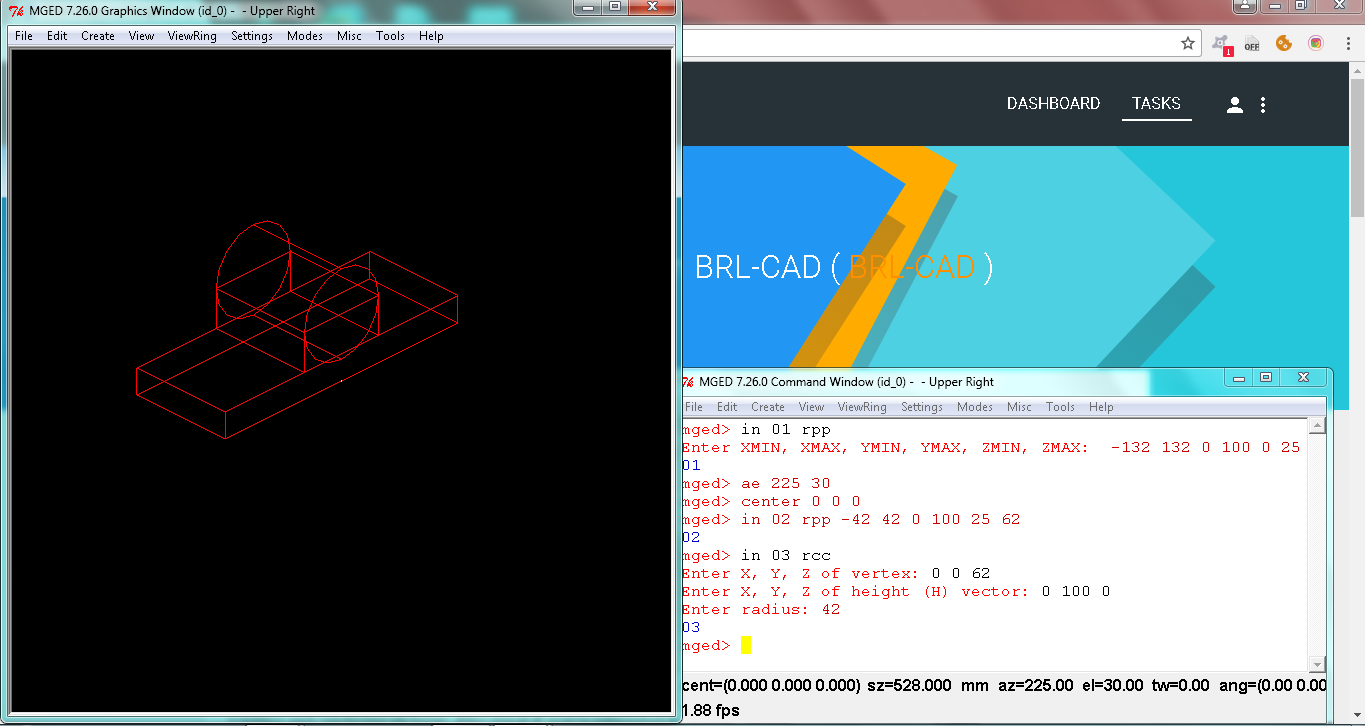Click the BRL-CAD page heading

click(x=844, y=267)
